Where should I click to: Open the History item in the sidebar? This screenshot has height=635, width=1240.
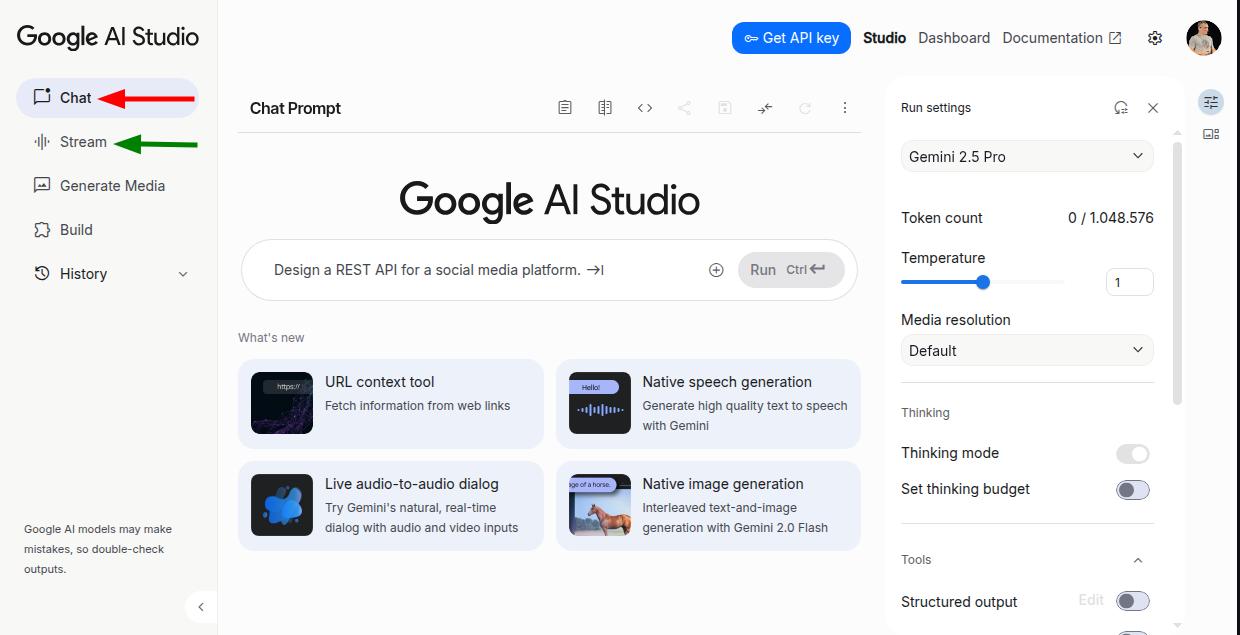click(x=107, y=274)
